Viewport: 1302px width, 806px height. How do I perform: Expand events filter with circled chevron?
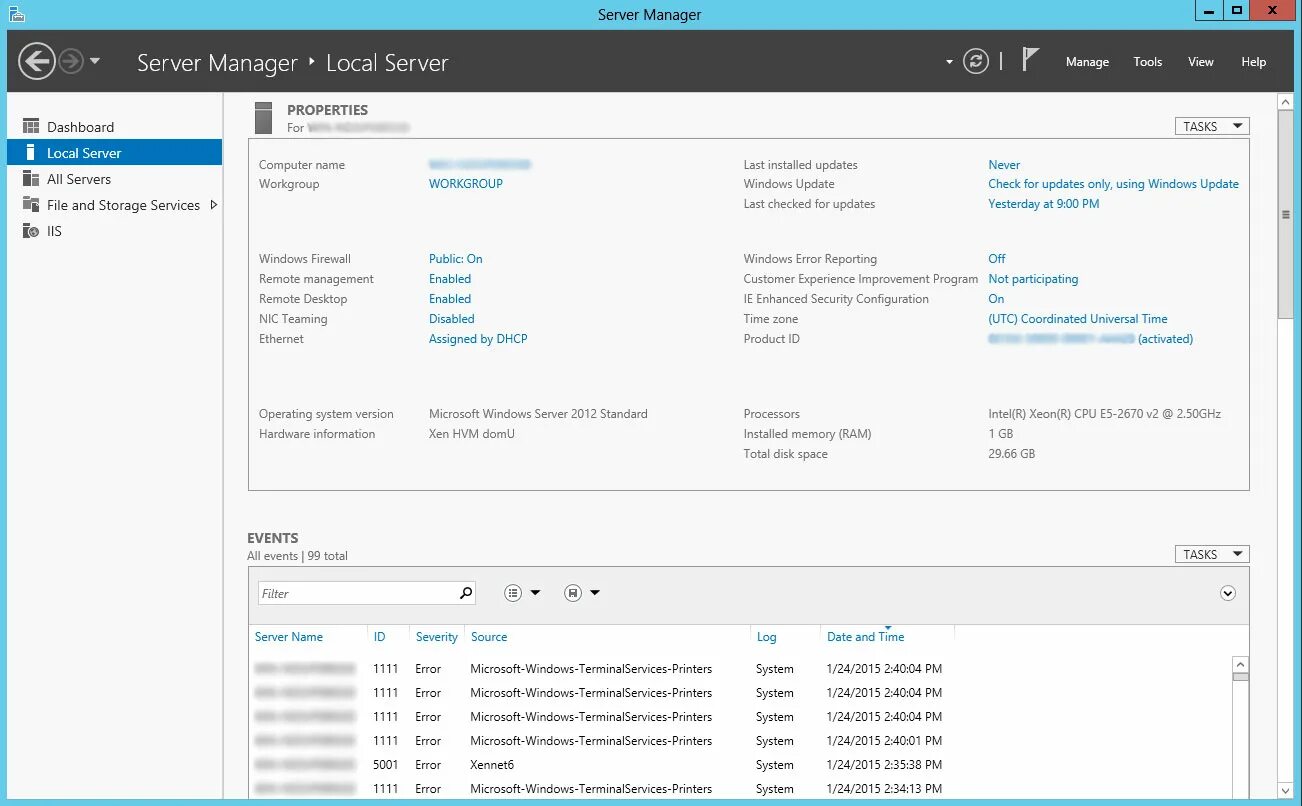pyautogui.click(x=1228, y=593)
